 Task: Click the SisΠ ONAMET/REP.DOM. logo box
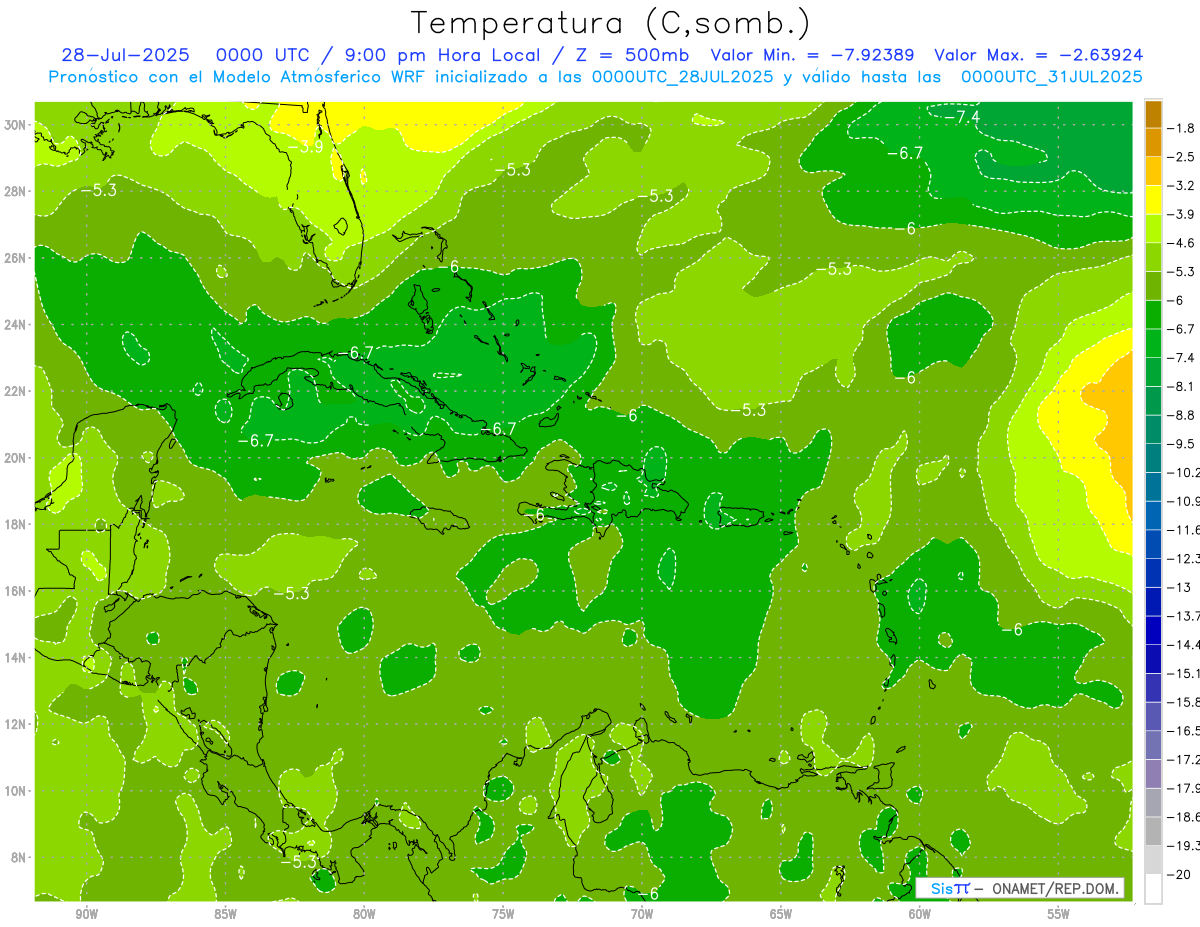[1019, 888]
